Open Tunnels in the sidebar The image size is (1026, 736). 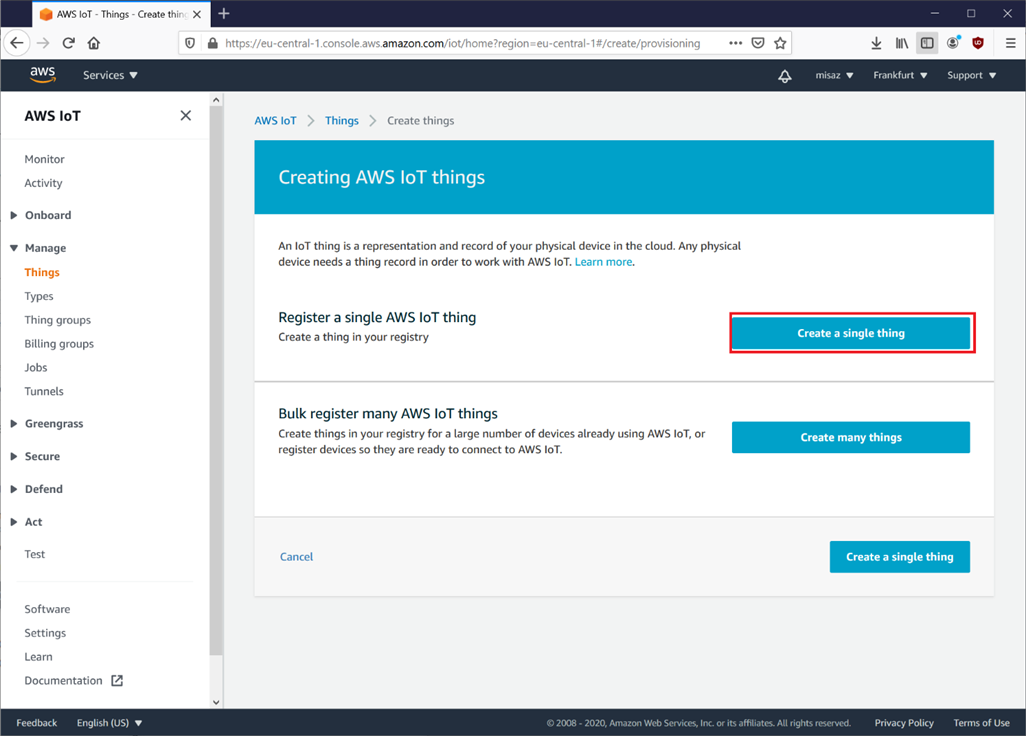(x=44, y=391)
